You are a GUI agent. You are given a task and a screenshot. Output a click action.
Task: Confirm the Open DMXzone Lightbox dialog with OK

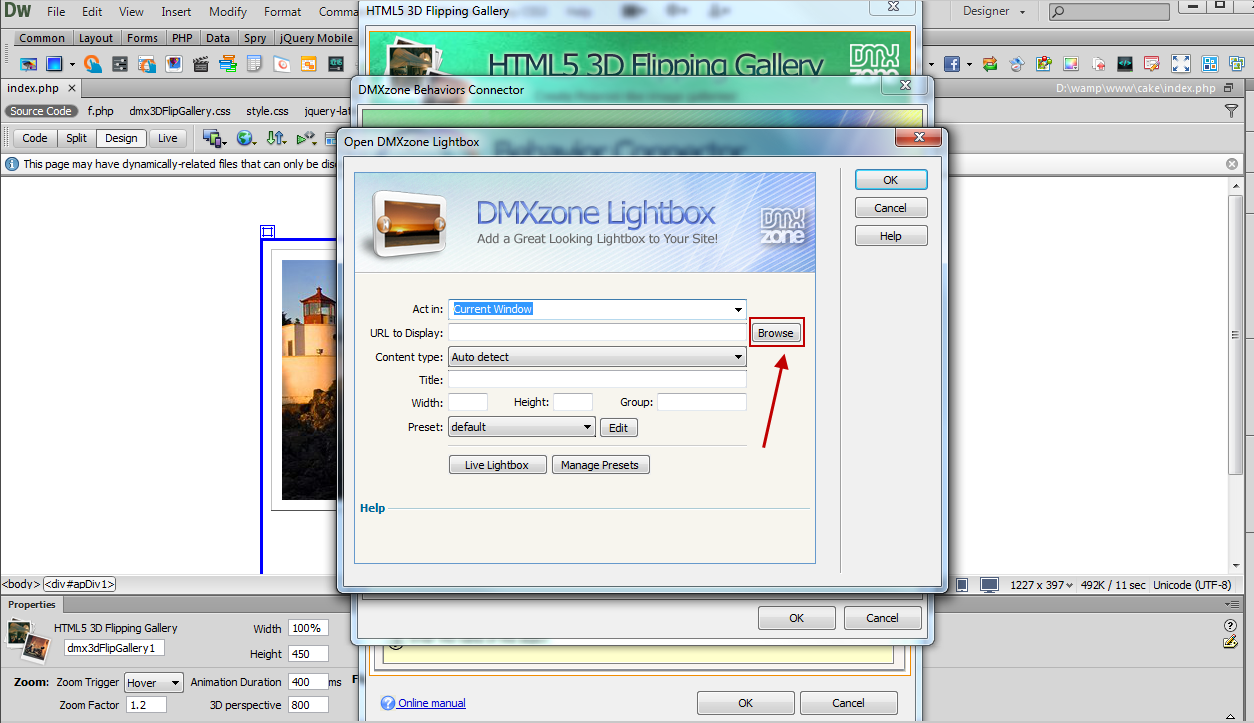coord(891,180)
